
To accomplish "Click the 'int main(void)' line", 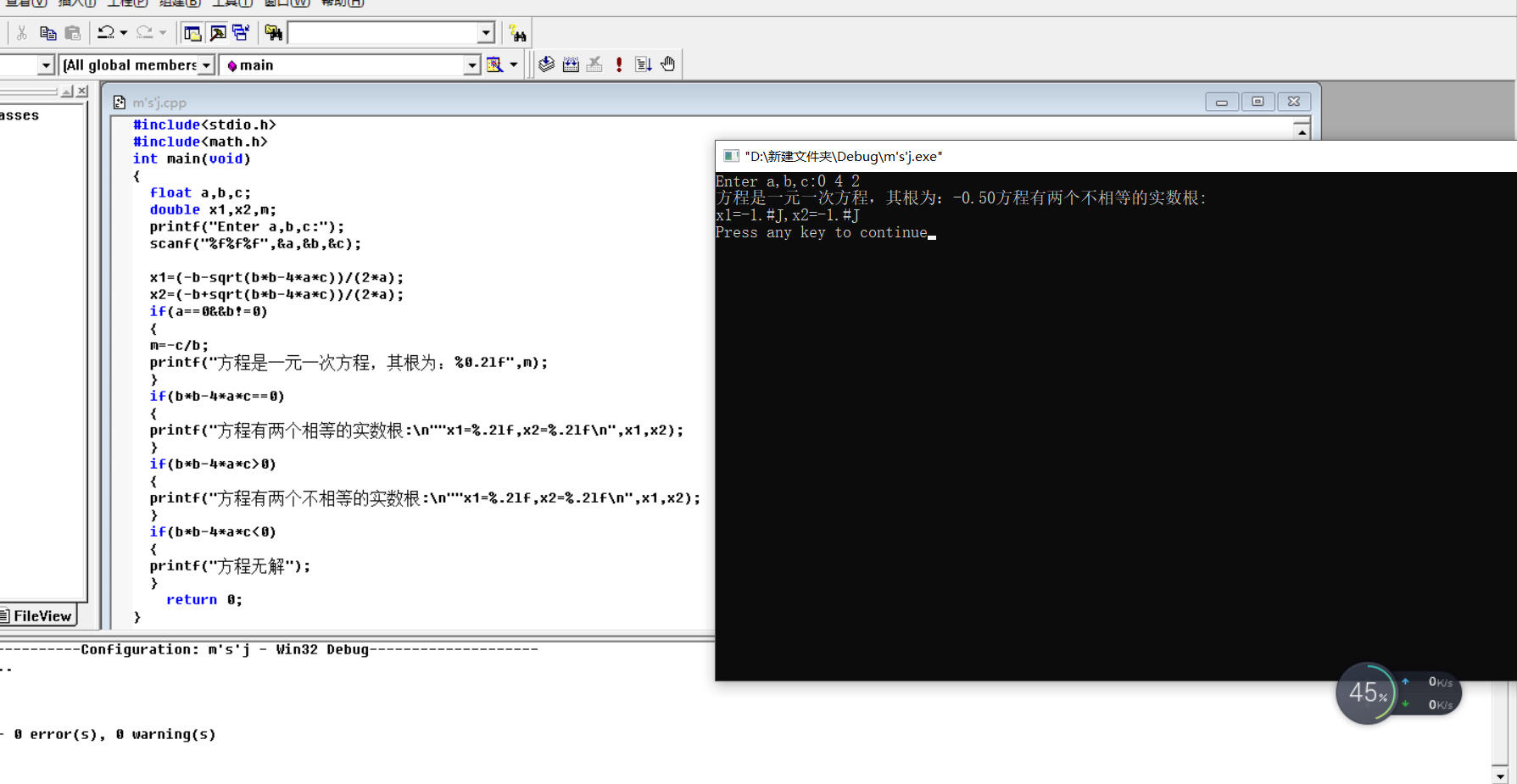I will [x=192, y=158].
